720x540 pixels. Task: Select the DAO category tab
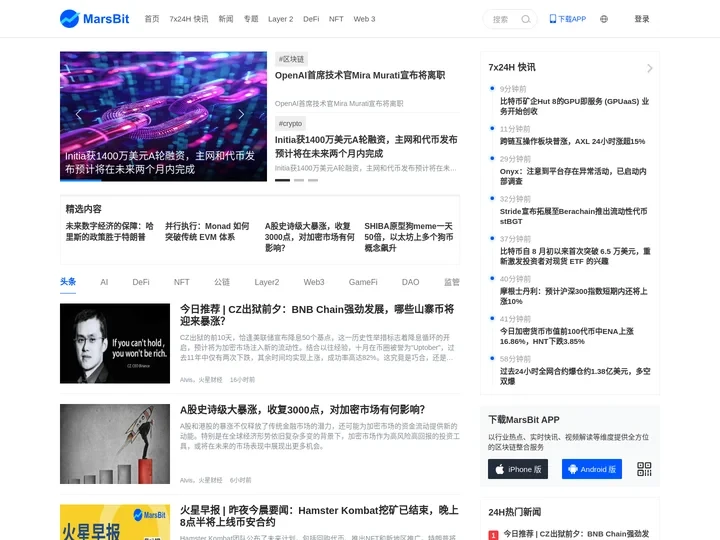(411, 282)
